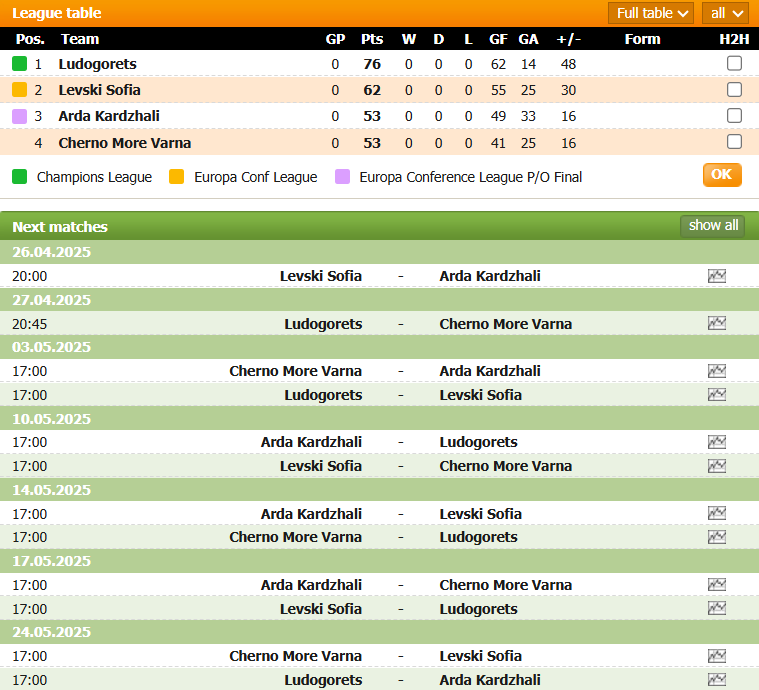Click the green Champions League legend swatch
The image size is (759, 690).
click(19, 177)
